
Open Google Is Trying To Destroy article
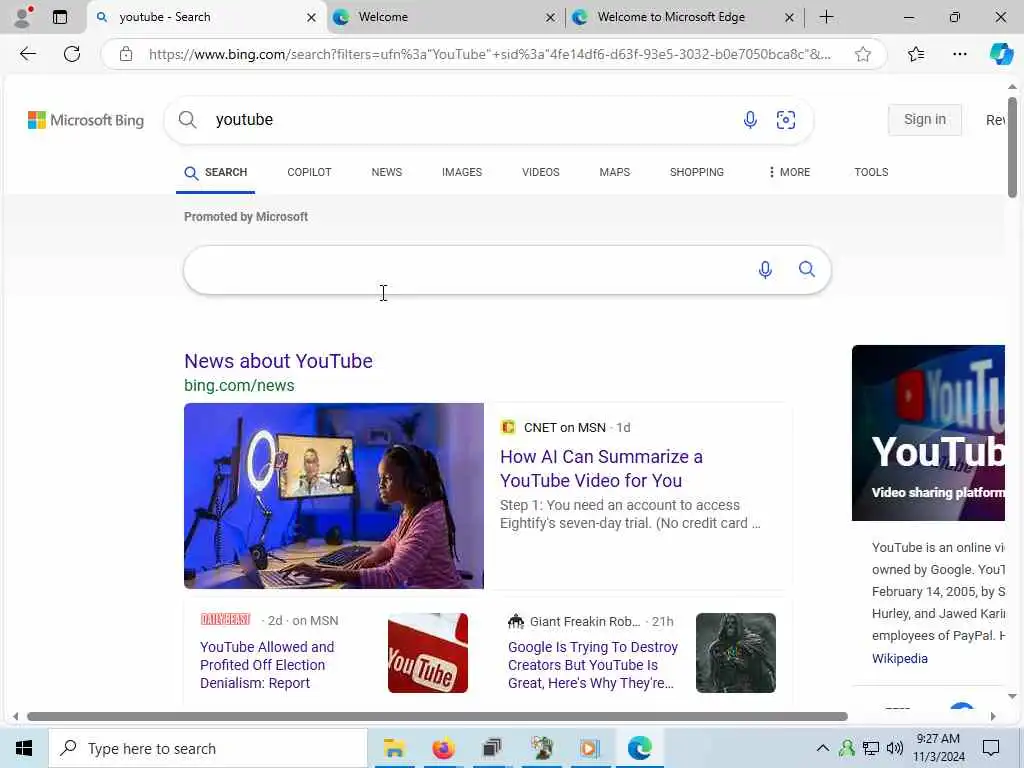tap(592, 665)
